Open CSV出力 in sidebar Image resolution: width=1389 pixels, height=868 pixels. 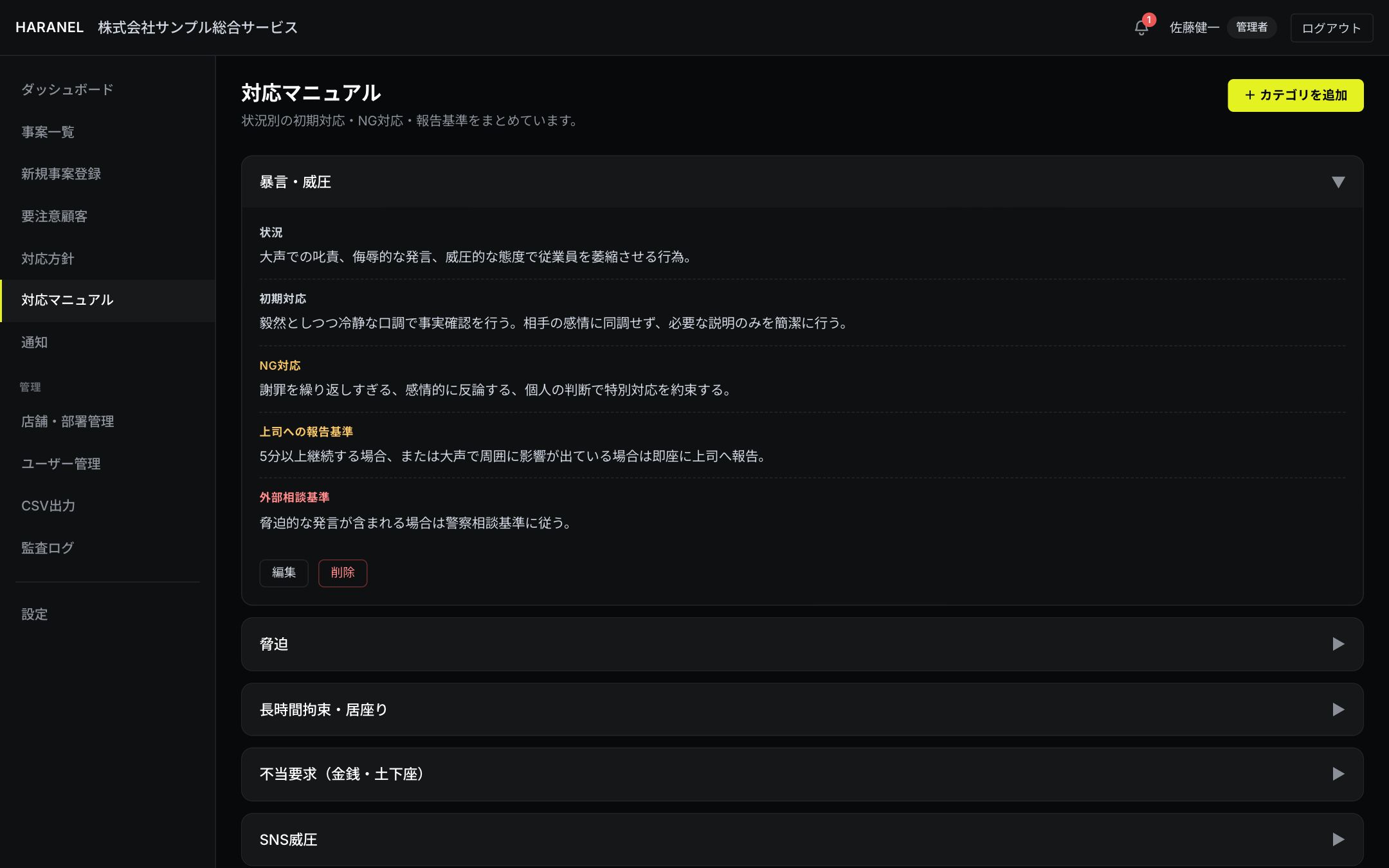click(108, 506)
